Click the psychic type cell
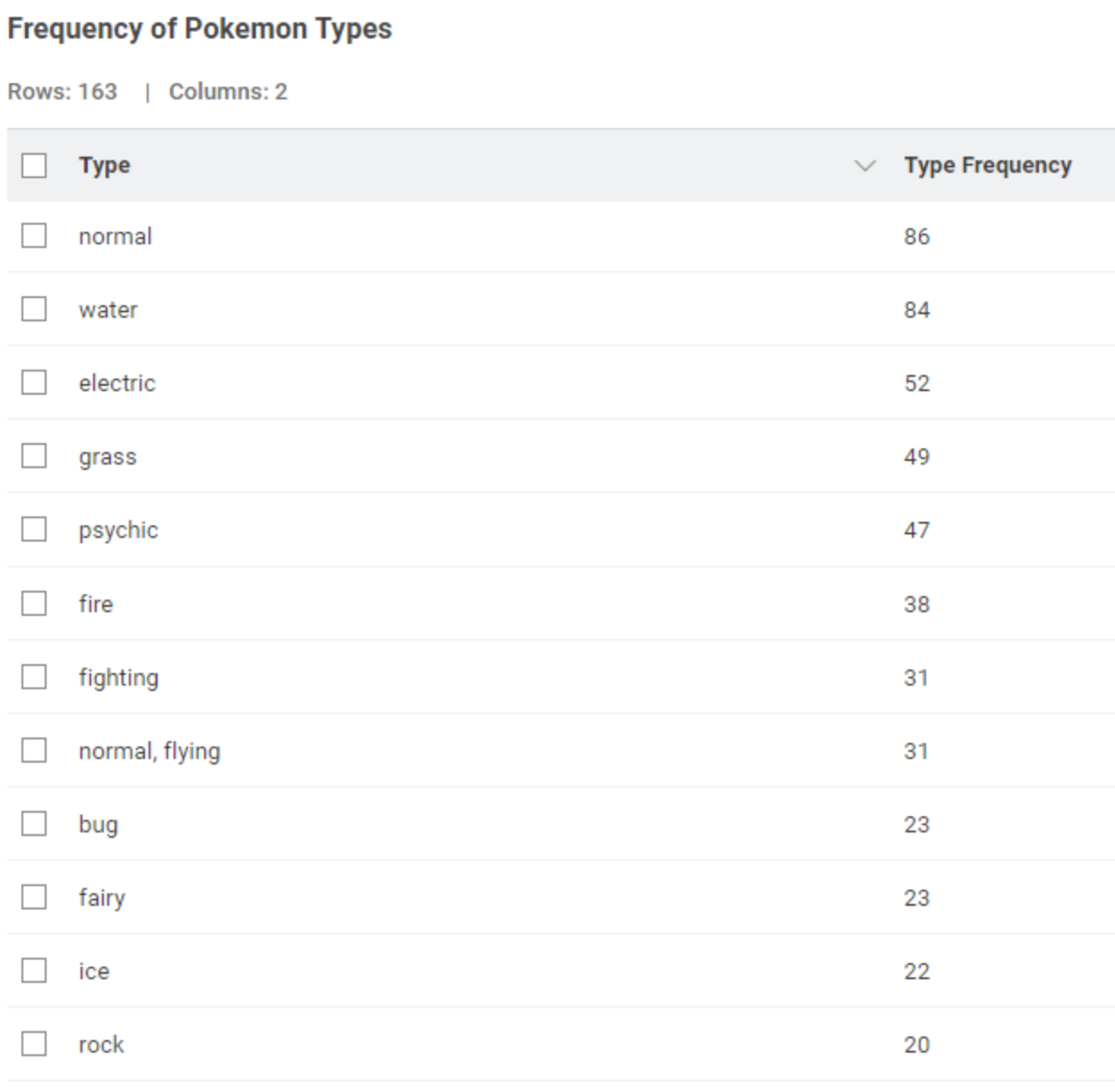1115x1092 pixels. [x=118, y=530]
